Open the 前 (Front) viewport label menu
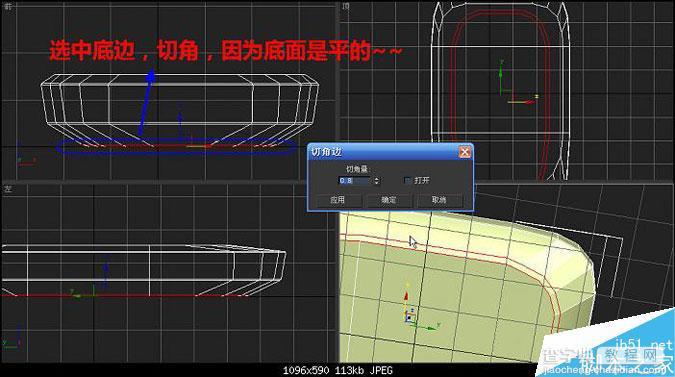This screenshot has height=377, width=675. click(8, 6)
